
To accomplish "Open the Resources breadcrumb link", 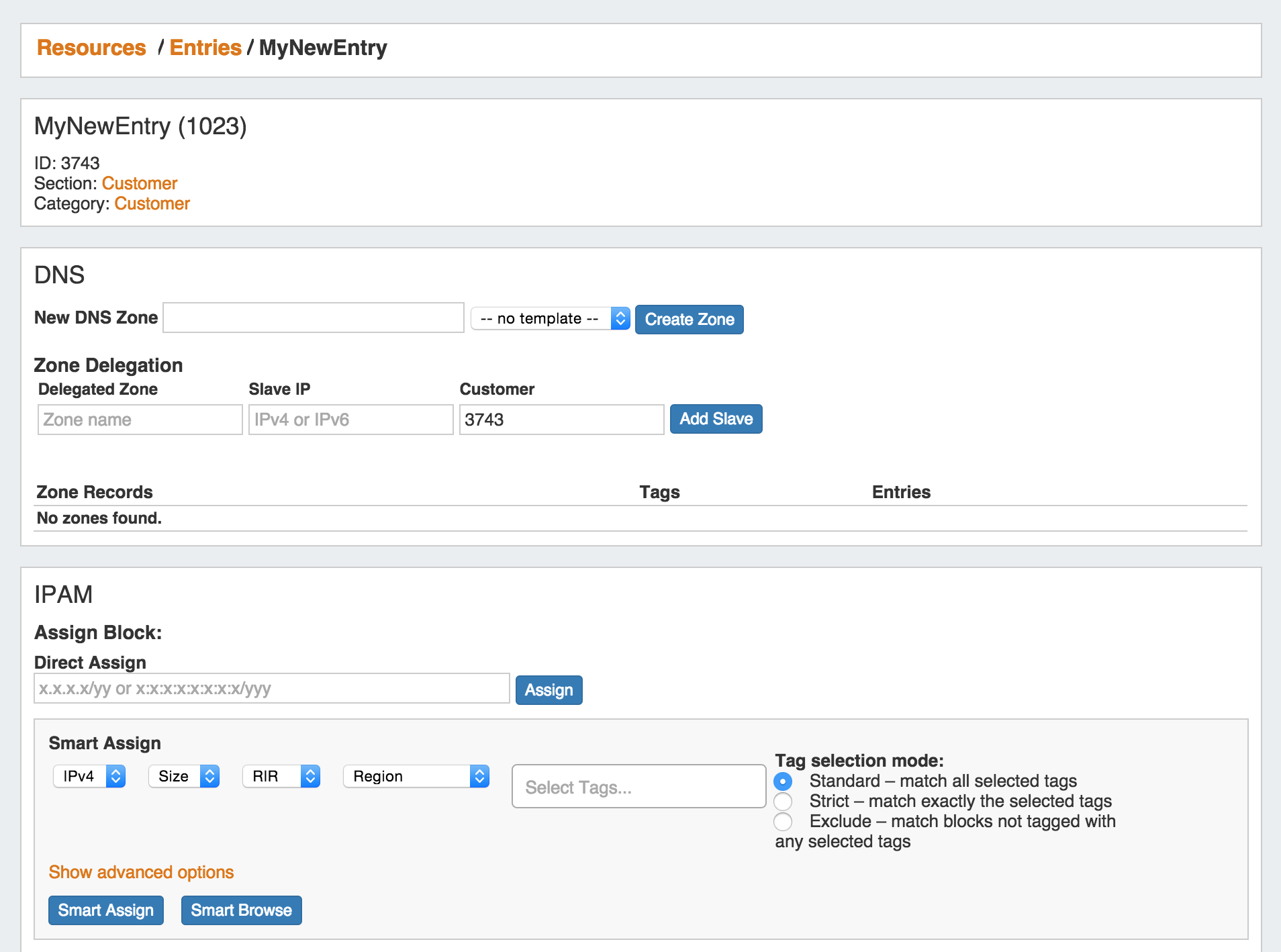I will pos(91,48).
